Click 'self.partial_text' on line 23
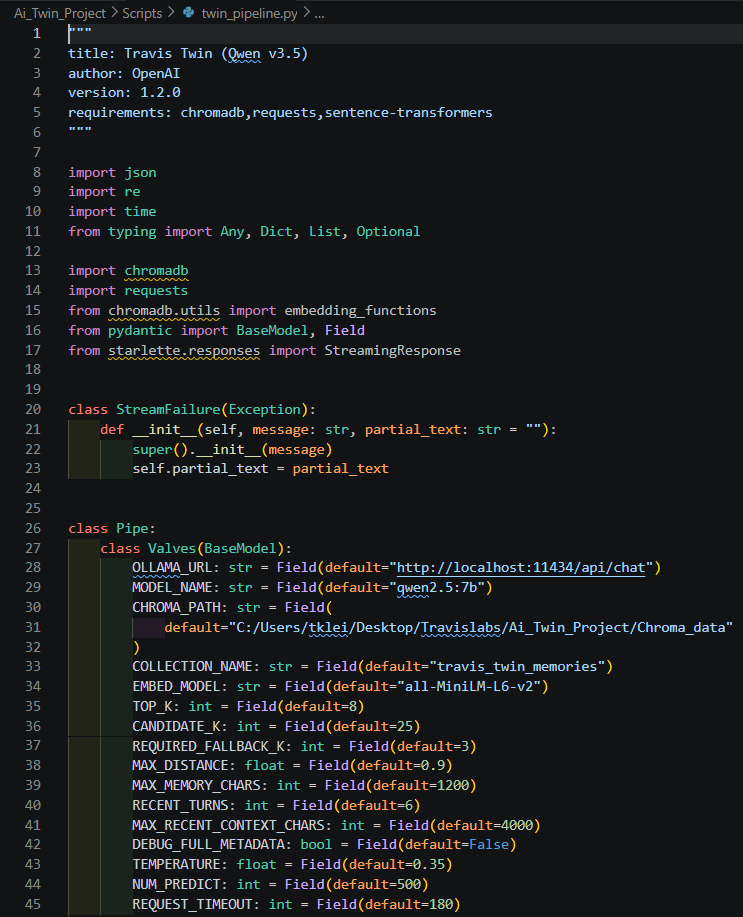The height and width of the screenshot is (917, 743). (x=200, y=468)
